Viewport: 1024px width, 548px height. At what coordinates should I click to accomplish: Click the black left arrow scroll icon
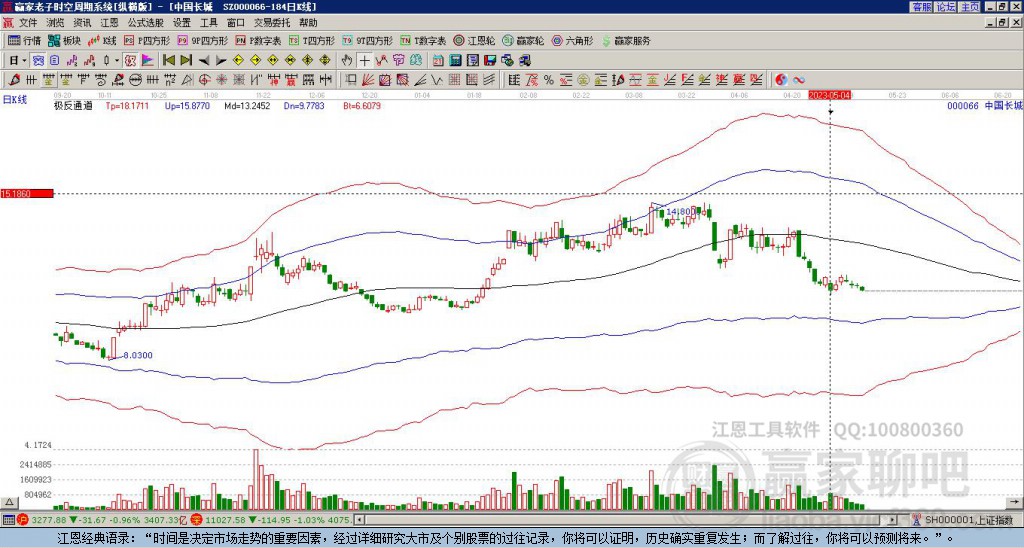(x=204, y=61)
